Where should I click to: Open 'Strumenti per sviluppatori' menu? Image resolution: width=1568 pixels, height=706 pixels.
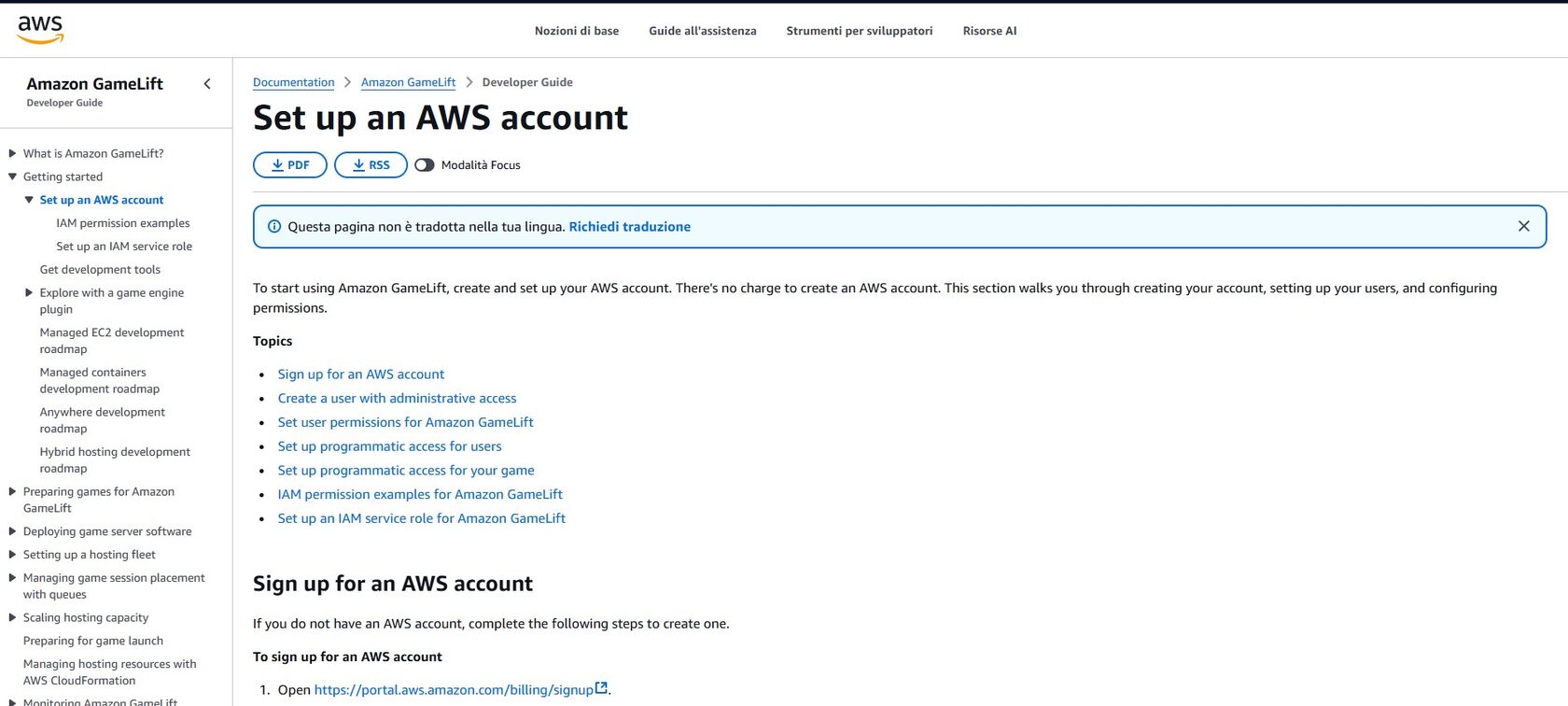coord(860,31)
